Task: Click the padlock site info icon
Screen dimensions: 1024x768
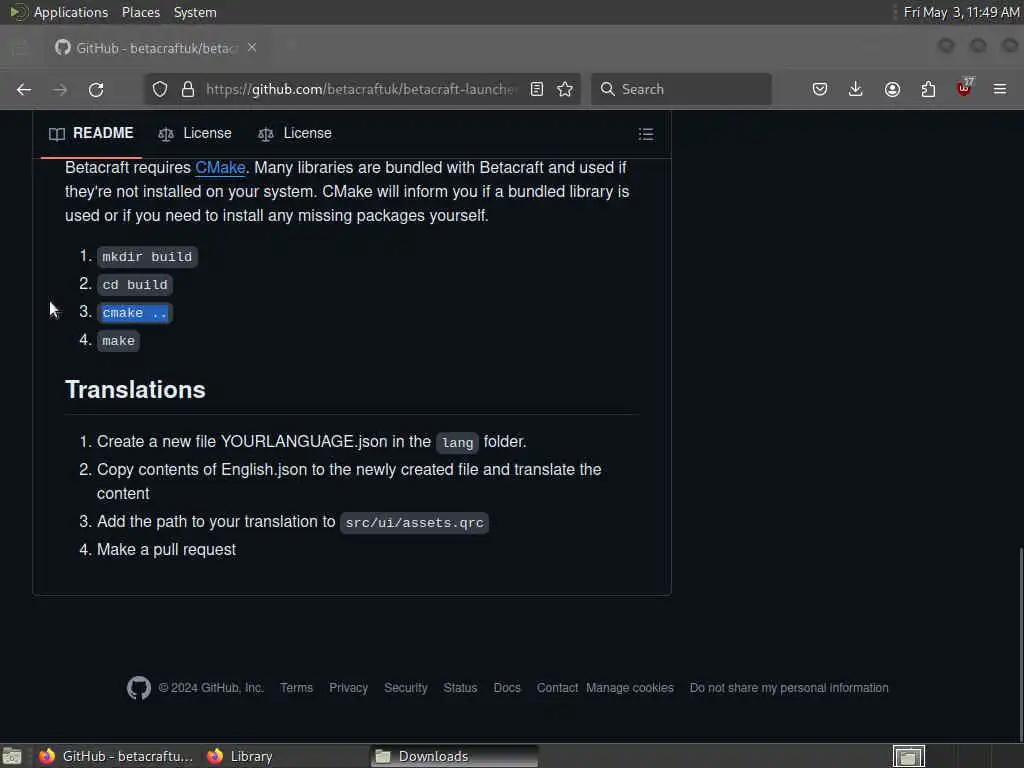Action: [188, 89]
